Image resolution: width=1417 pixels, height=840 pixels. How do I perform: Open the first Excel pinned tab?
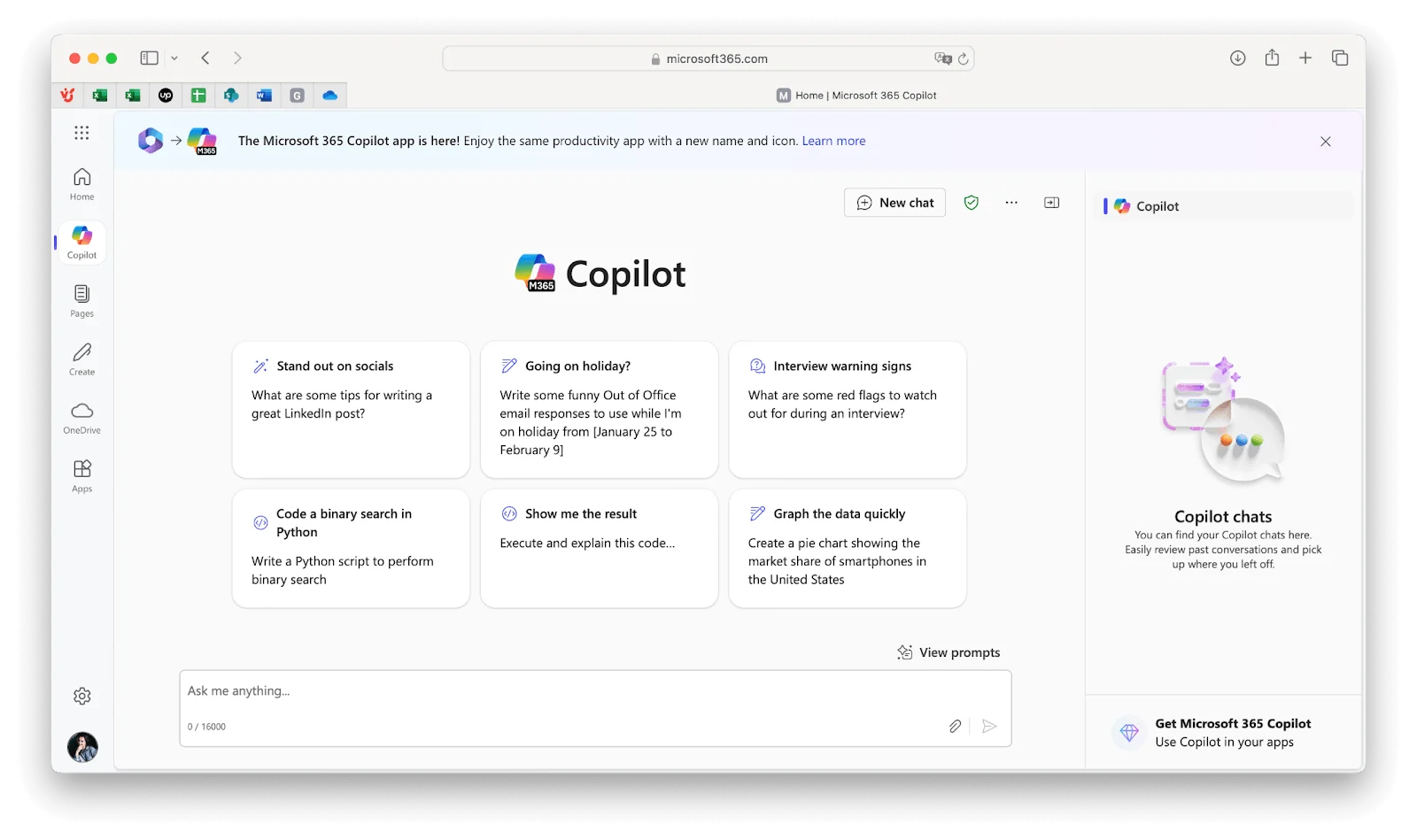tap(100, 96)
